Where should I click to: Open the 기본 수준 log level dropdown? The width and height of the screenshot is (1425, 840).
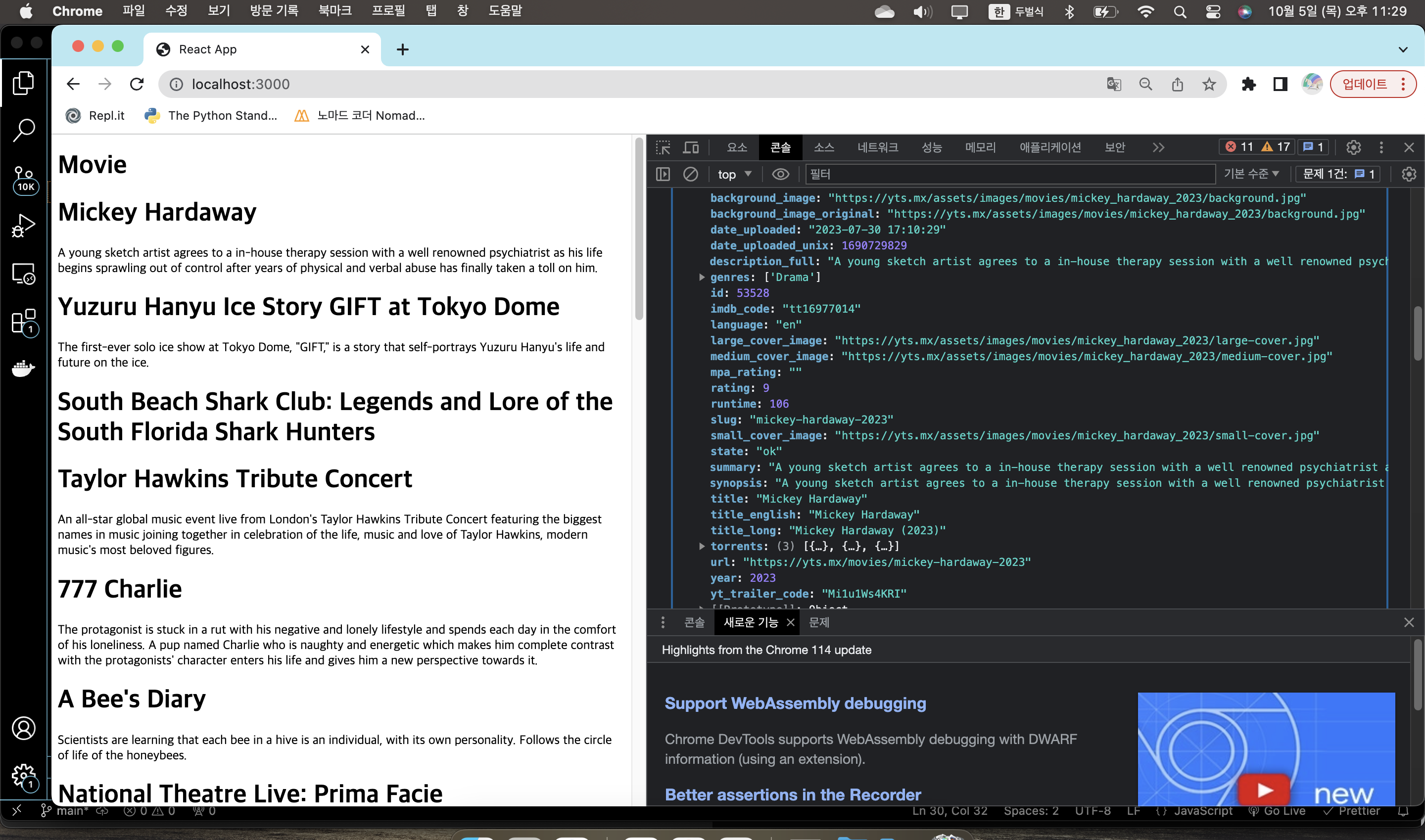[x=1251, y=174]
